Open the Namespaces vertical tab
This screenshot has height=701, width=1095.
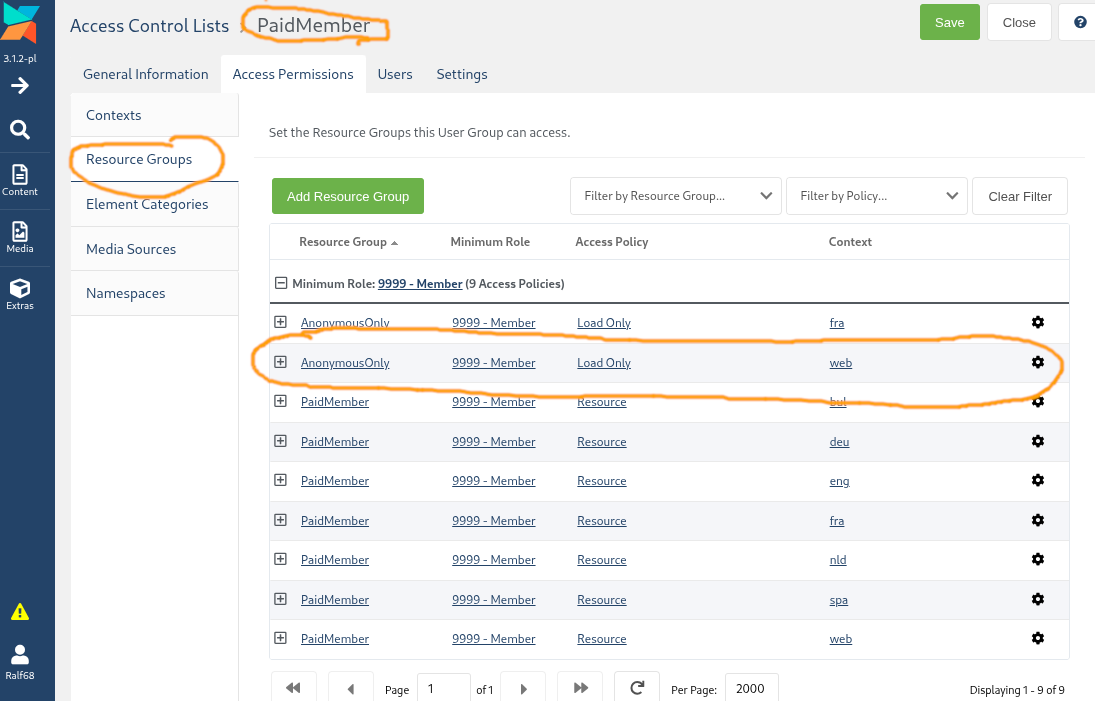coord(154,293)
